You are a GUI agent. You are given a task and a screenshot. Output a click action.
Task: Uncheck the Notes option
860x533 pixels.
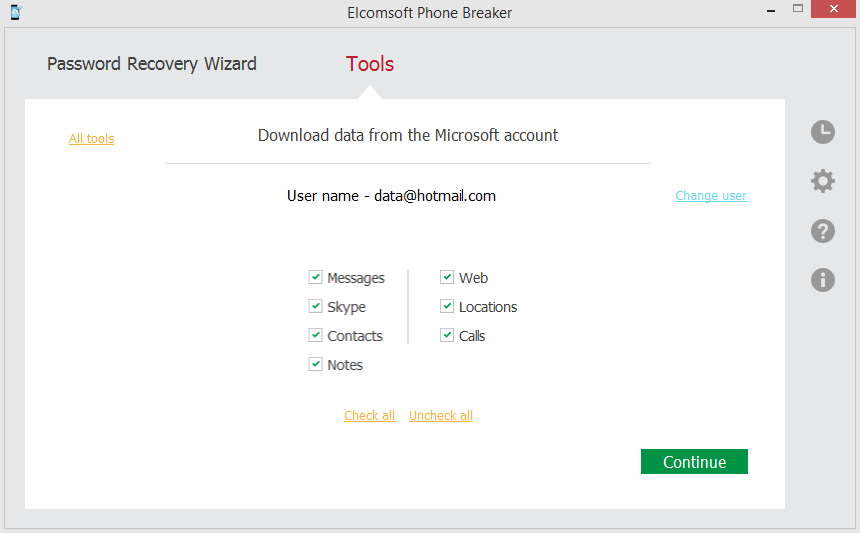pyautogui.click(x=316, y=364)
